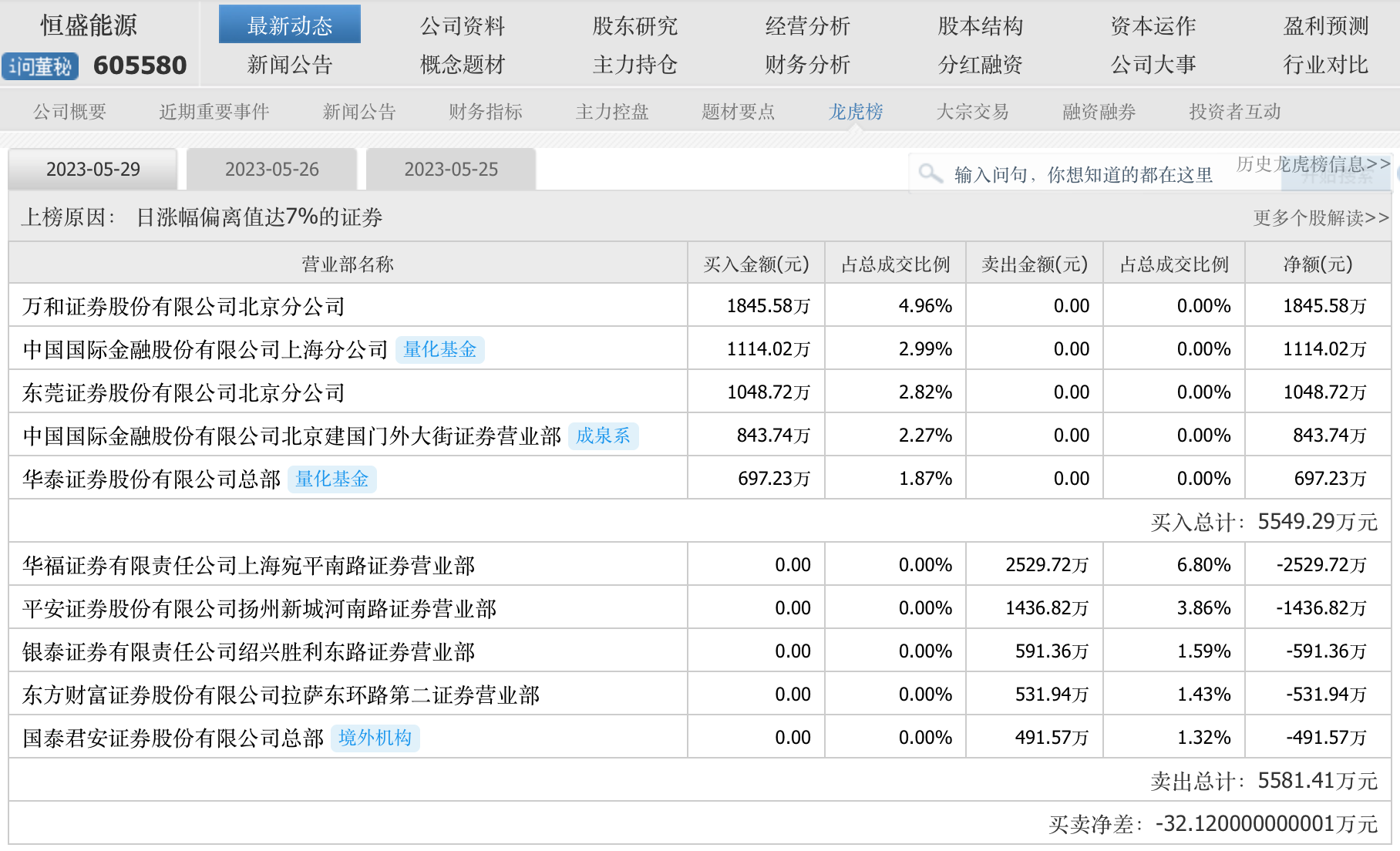
Task: Open the 最新动态 main tab
Action: [289, 25]
